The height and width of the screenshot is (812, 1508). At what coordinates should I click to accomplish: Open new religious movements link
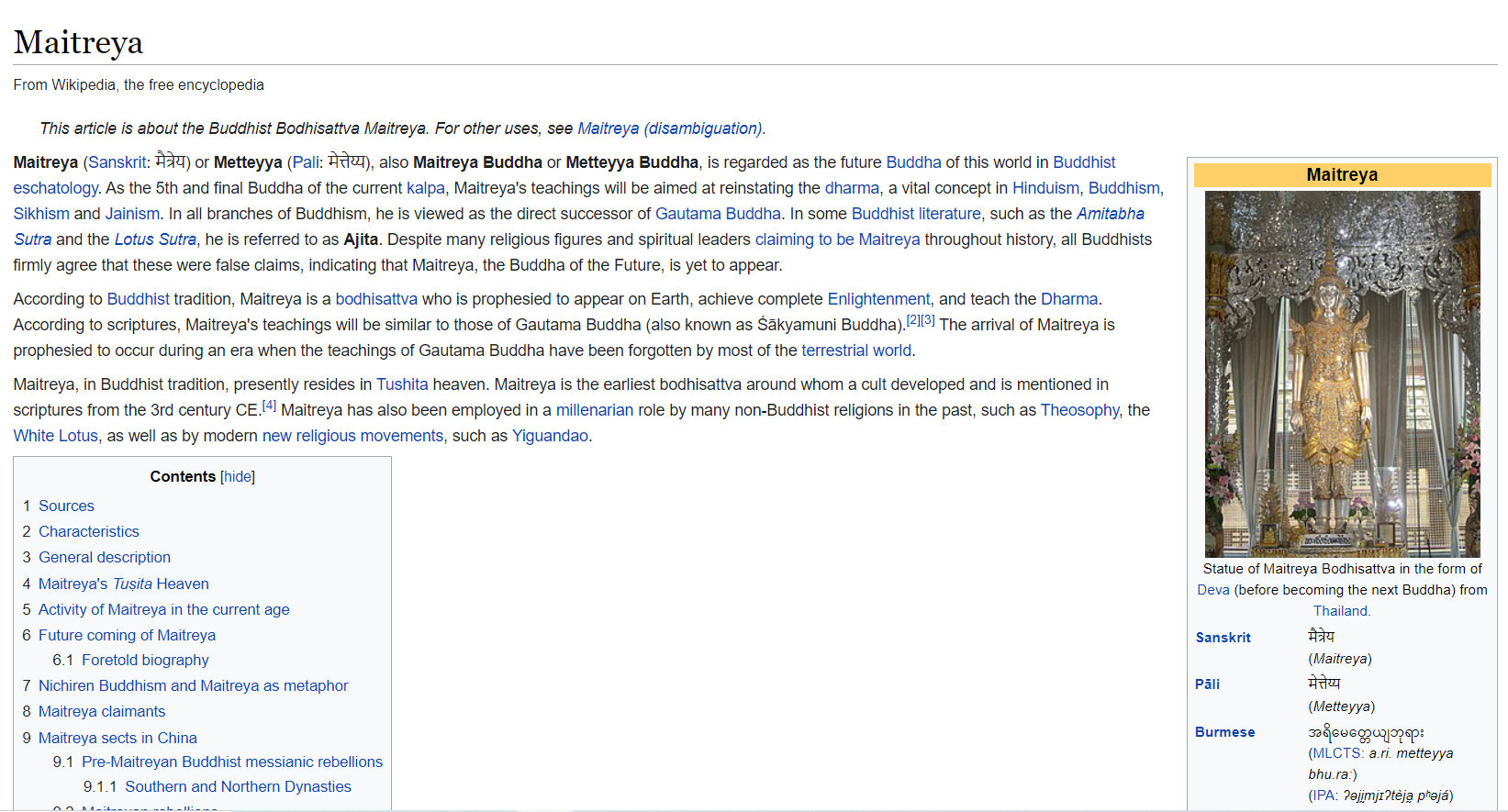point(352,436)
